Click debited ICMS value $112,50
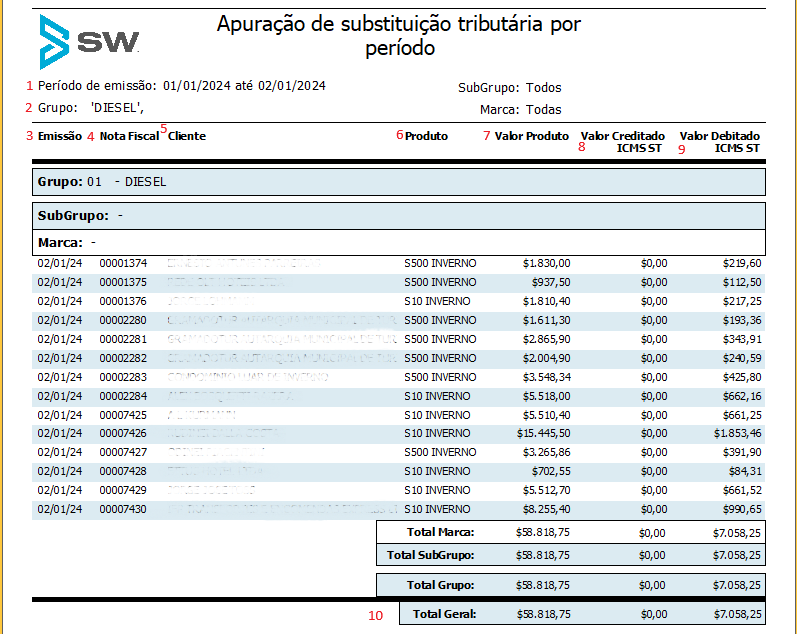 pyautogui.click(x=742, y=282)
